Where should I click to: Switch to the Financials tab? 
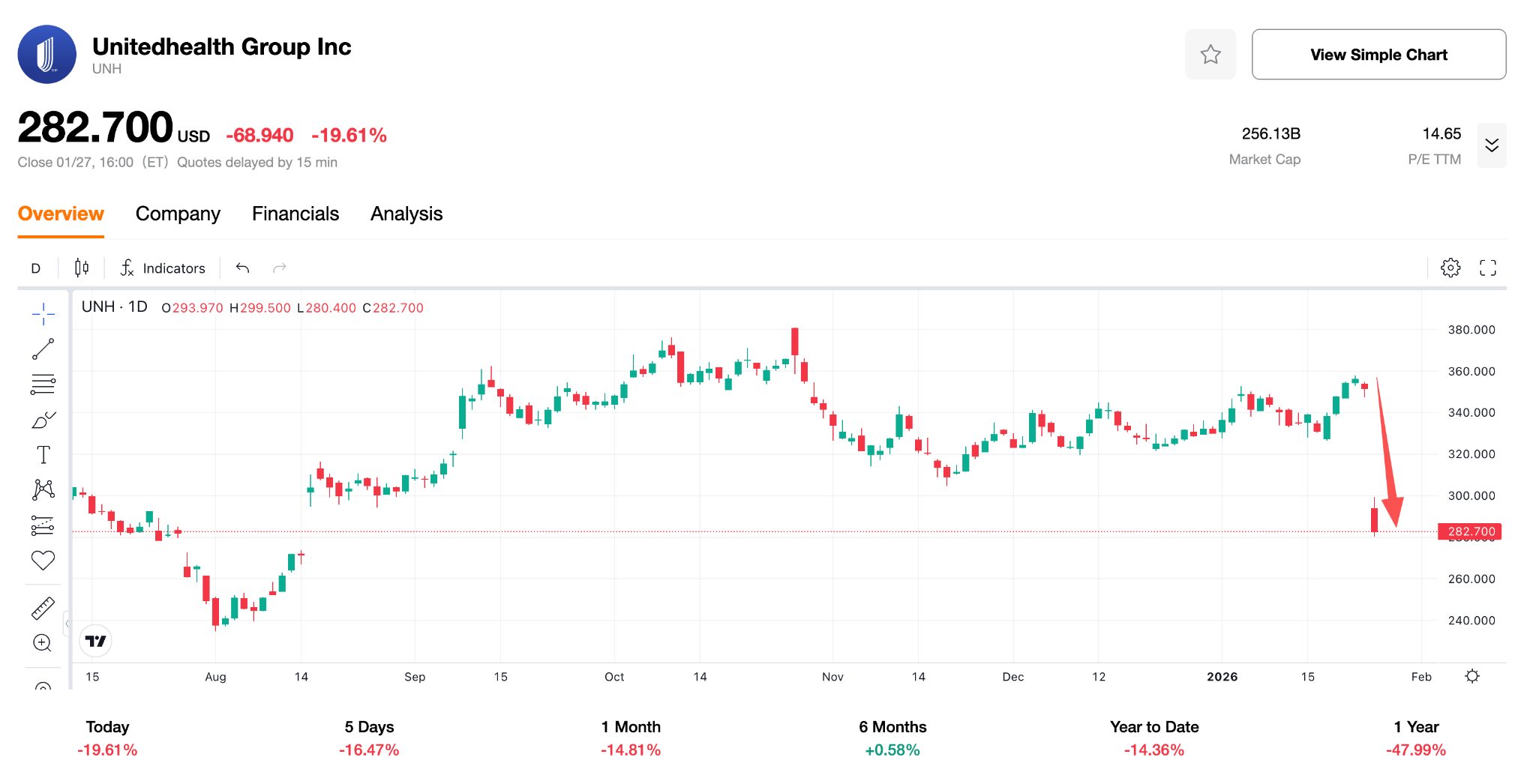click(295, 214)
